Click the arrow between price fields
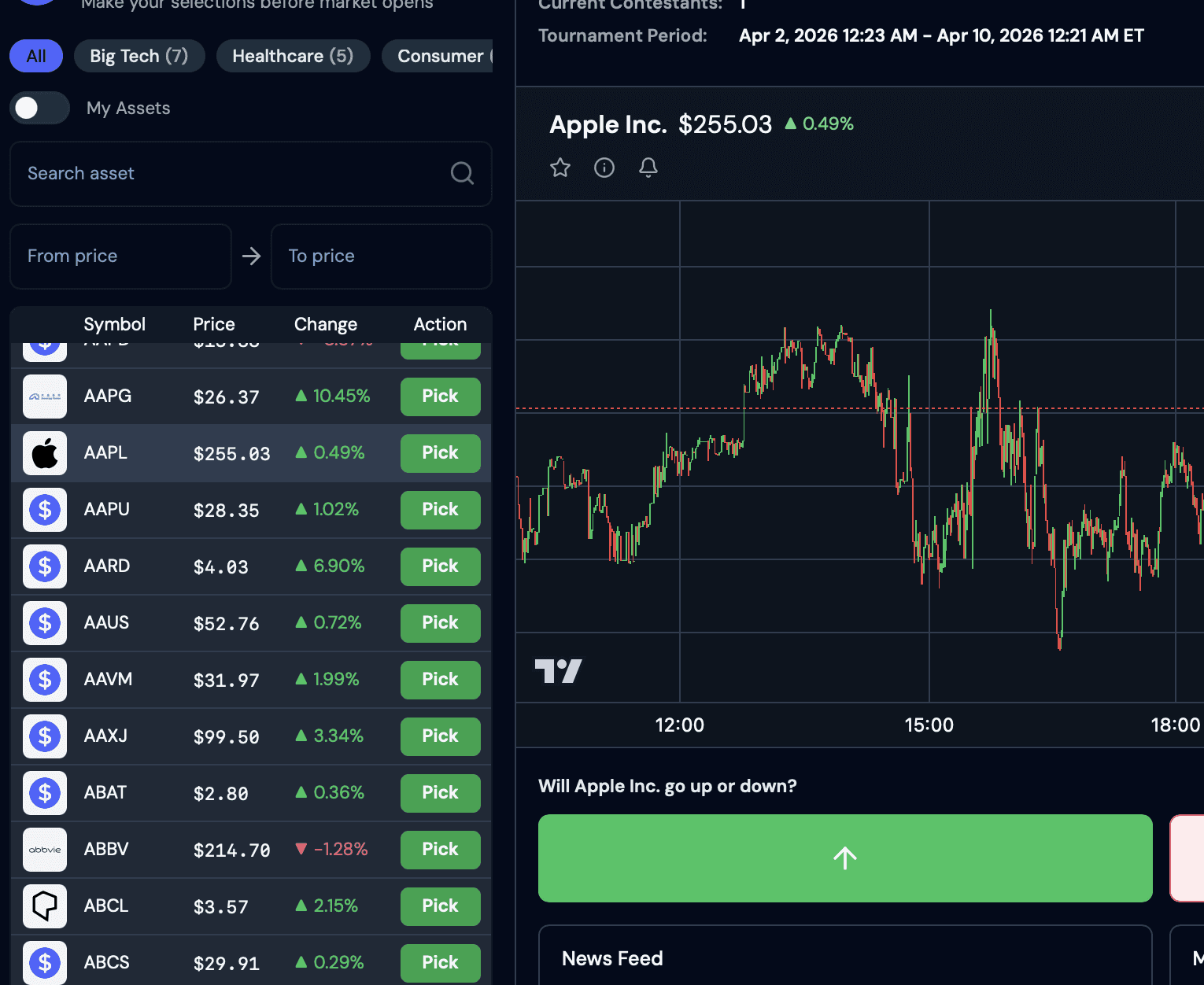 click(251, 256)
